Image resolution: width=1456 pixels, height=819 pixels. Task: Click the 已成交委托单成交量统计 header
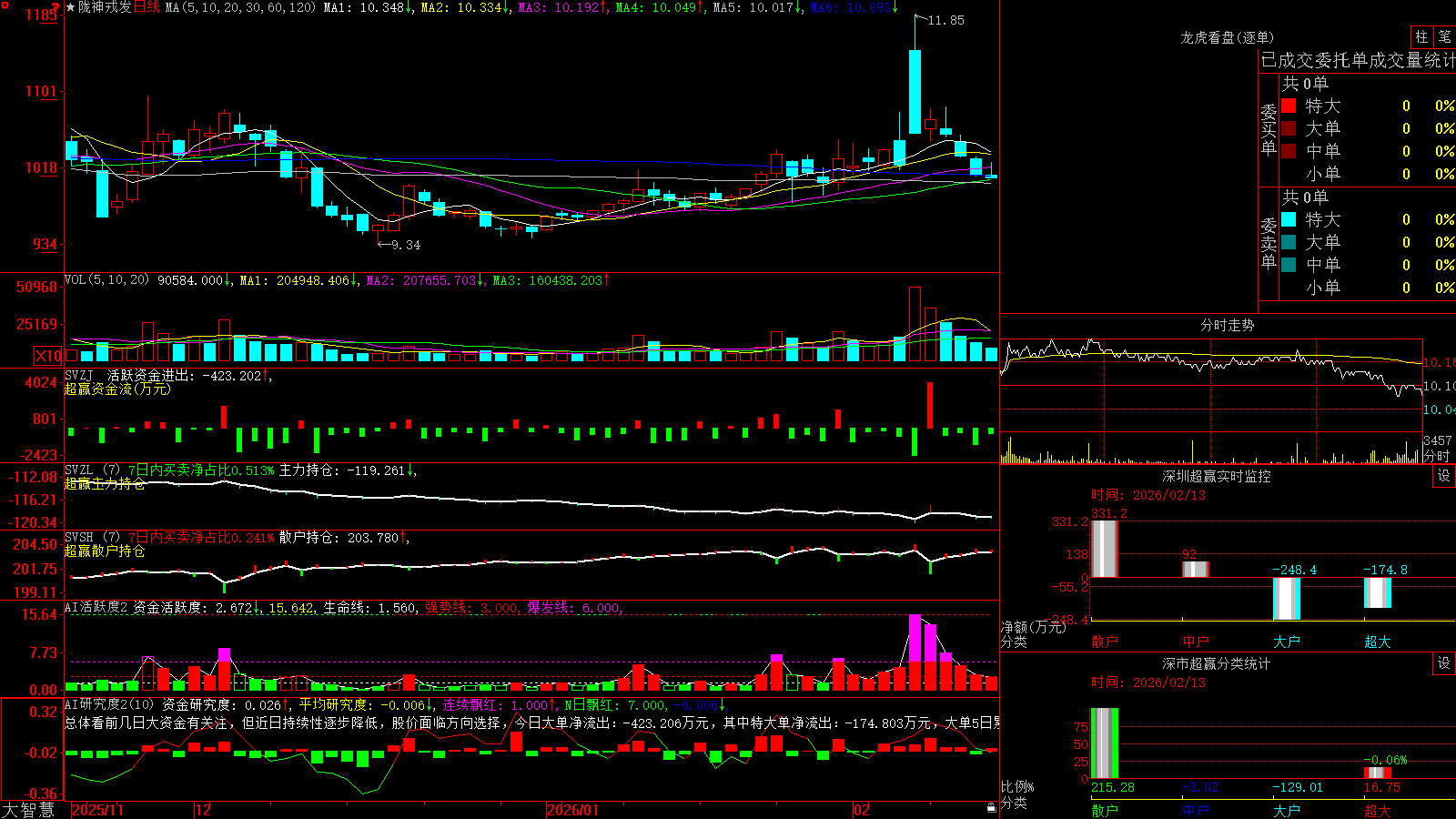point(1358,60)
